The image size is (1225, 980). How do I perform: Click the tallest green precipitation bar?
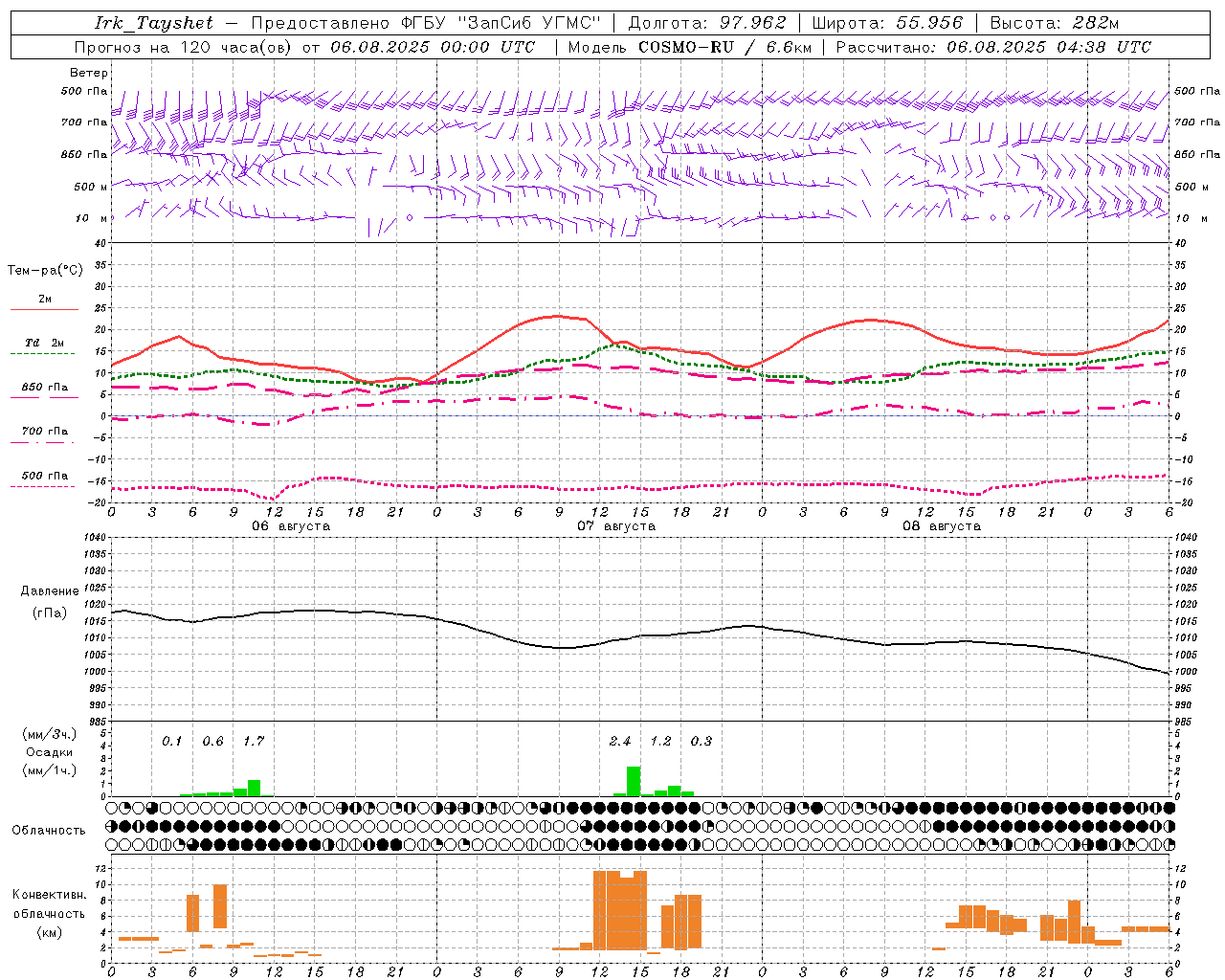point(634,781)
